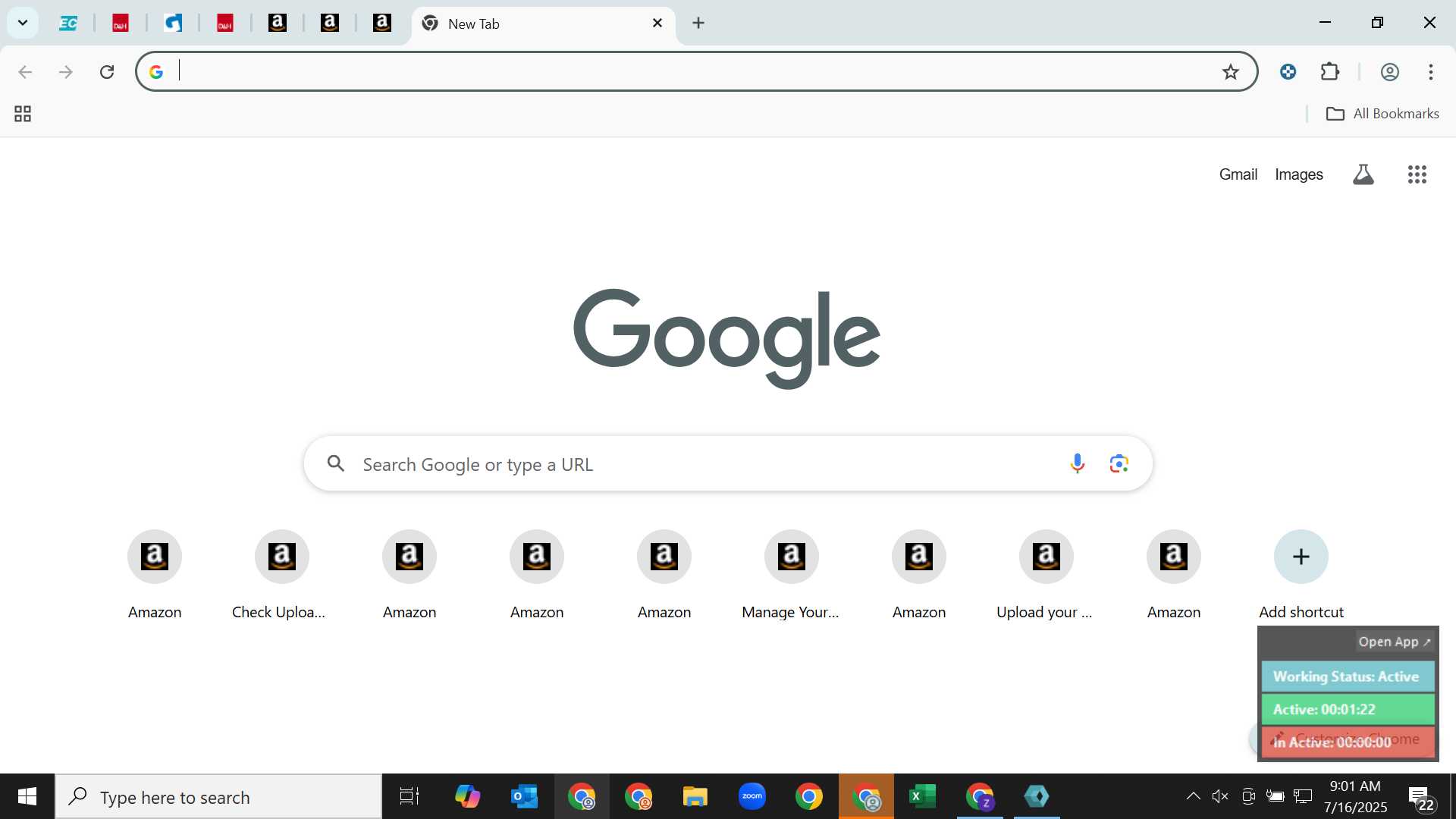Start voice search with the microphone
The height and width of the screenshot is (819, 1456).
click(1077, 463)
